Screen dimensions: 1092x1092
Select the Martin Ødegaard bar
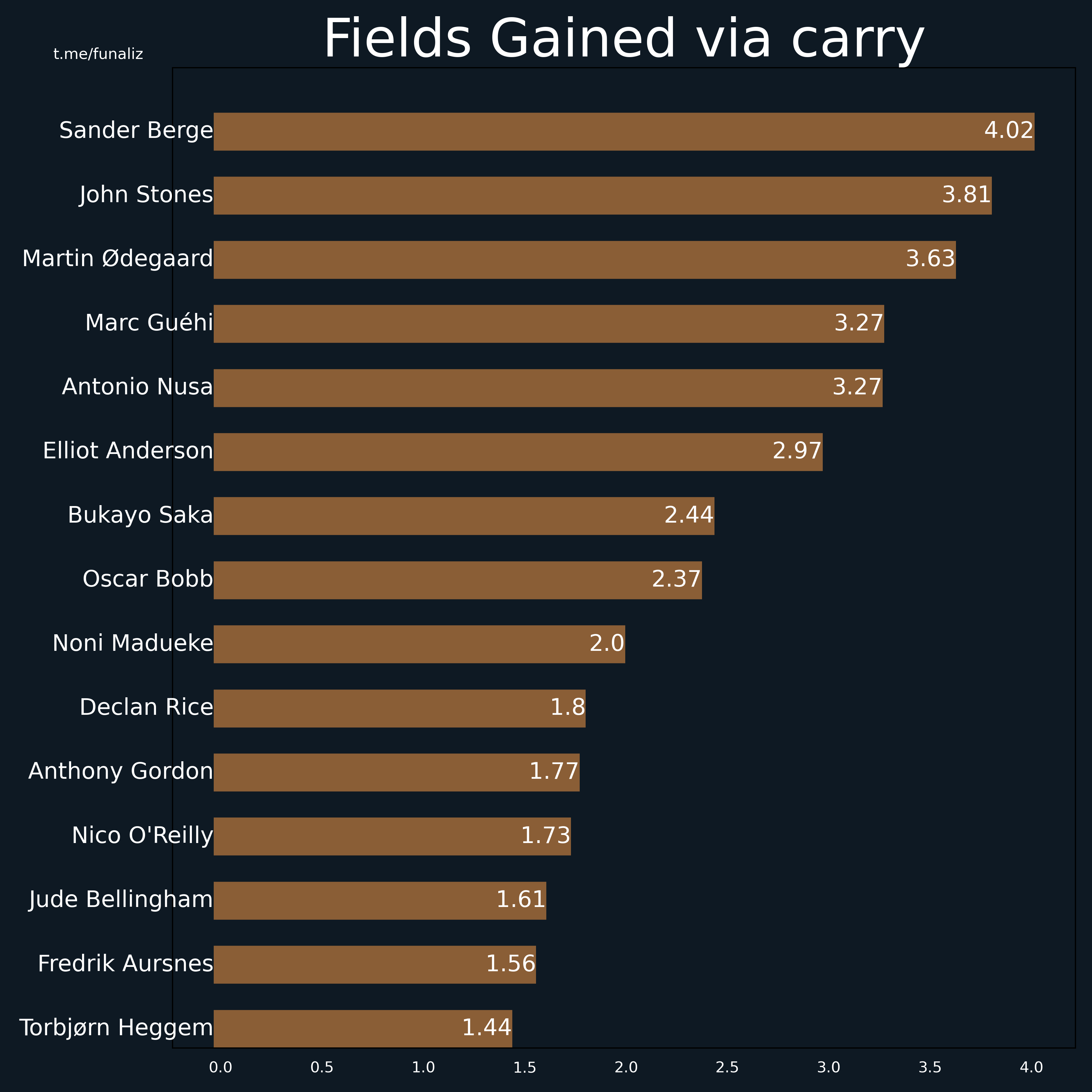coord(585,260)
